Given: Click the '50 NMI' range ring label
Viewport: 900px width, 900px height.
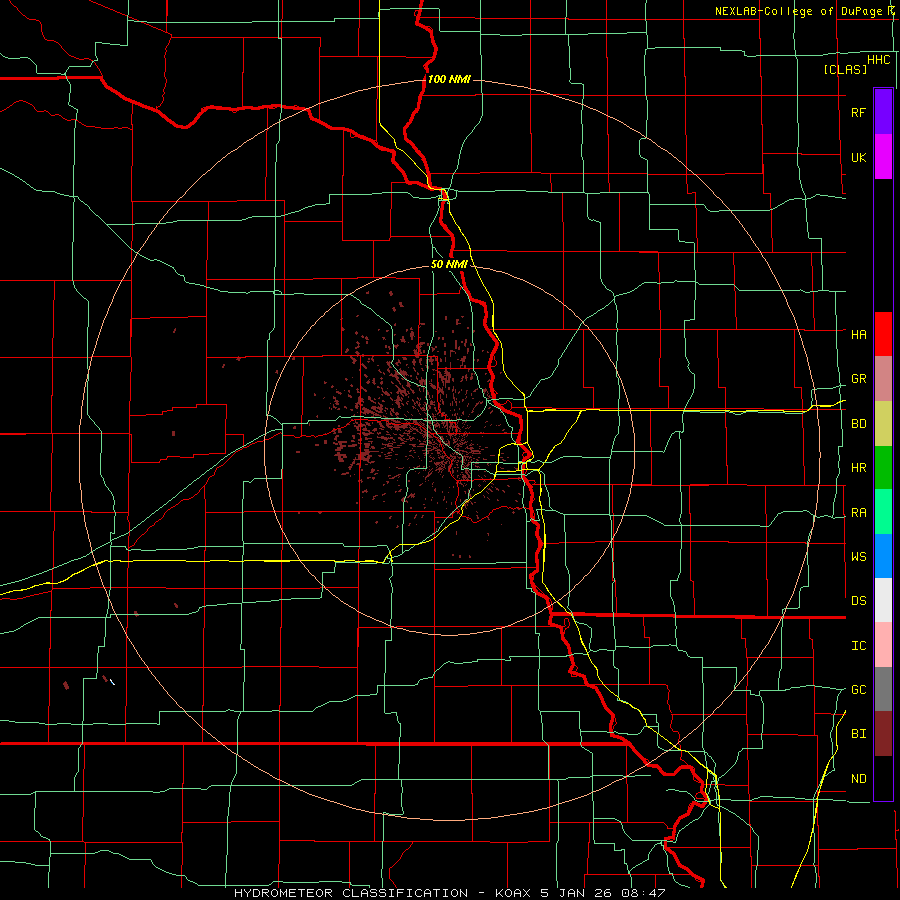Looking at the screenshot, I should coord(449,265).
